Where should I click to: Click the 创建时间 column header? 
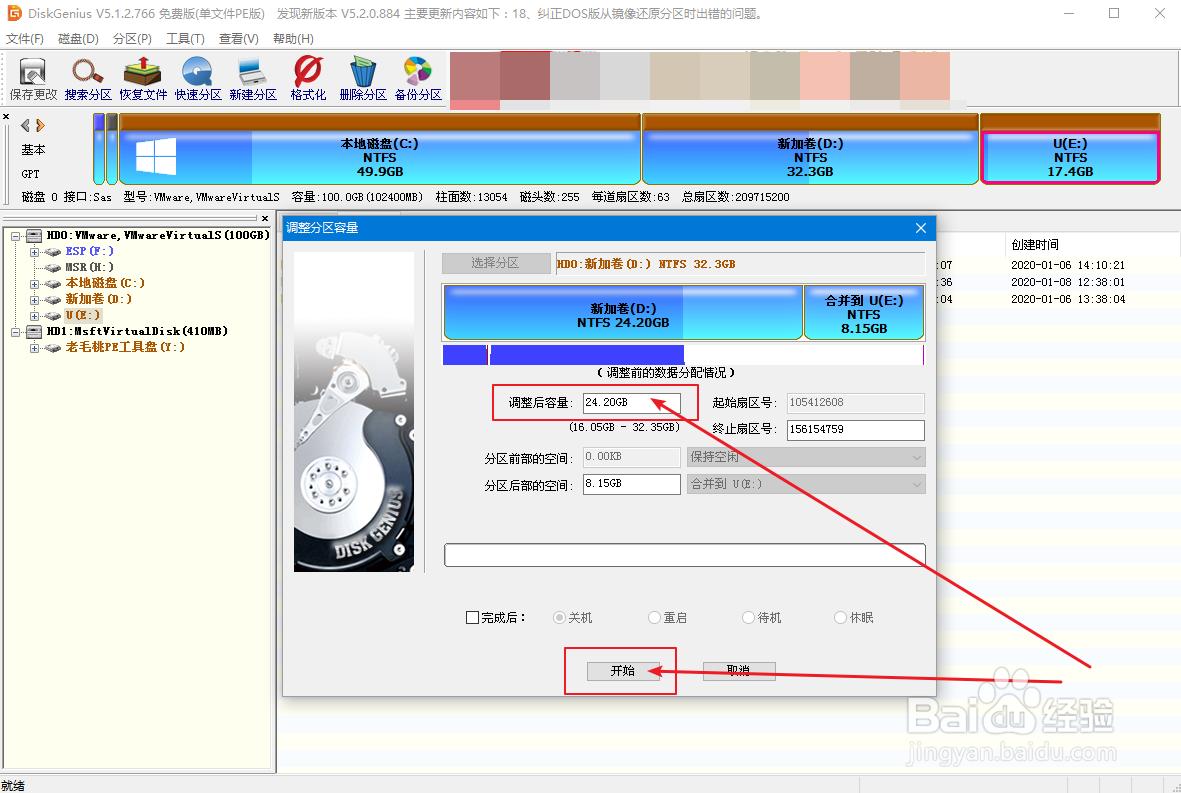click(x=1035, y=245)
